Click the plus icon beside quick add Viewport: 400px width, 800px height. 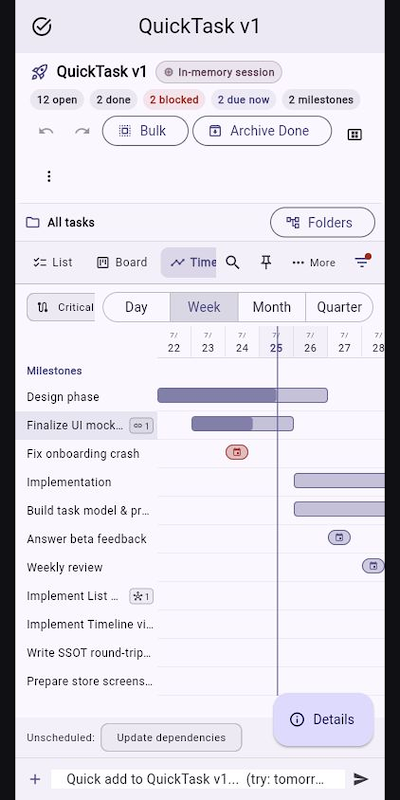point(35,779)
